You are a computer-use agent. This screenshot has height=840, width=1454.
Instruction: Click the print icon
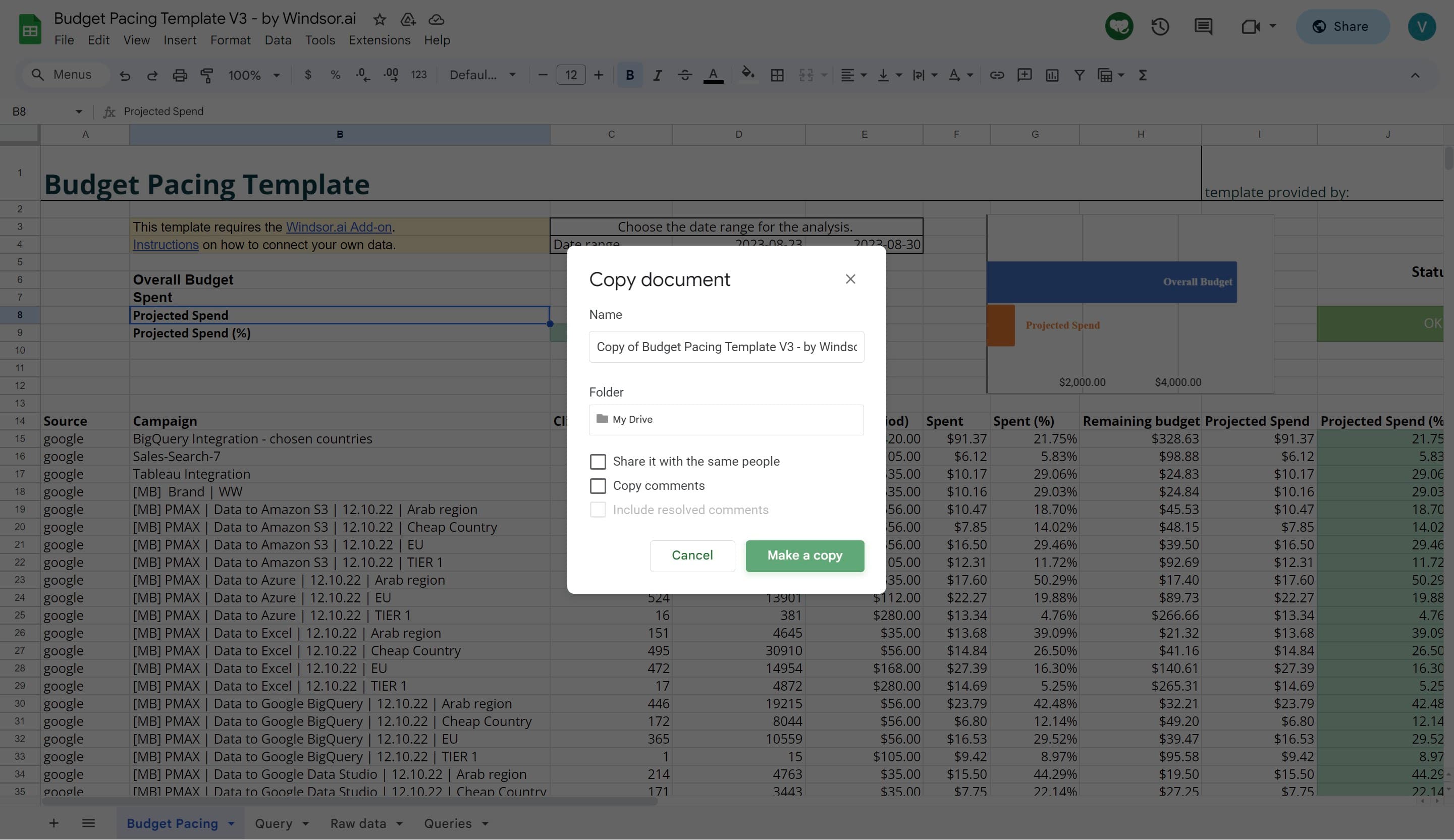[x=180, y=75]
